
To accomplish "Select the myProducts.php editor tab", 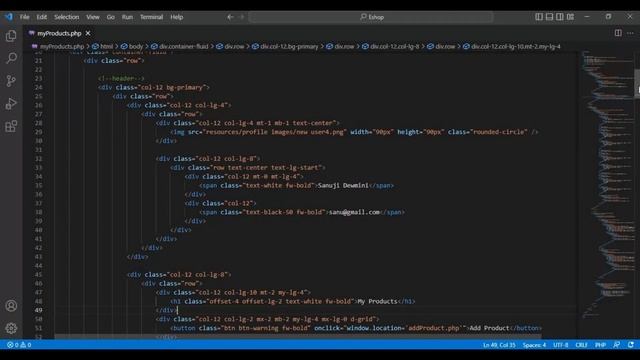I will click(x=59, y=33).
